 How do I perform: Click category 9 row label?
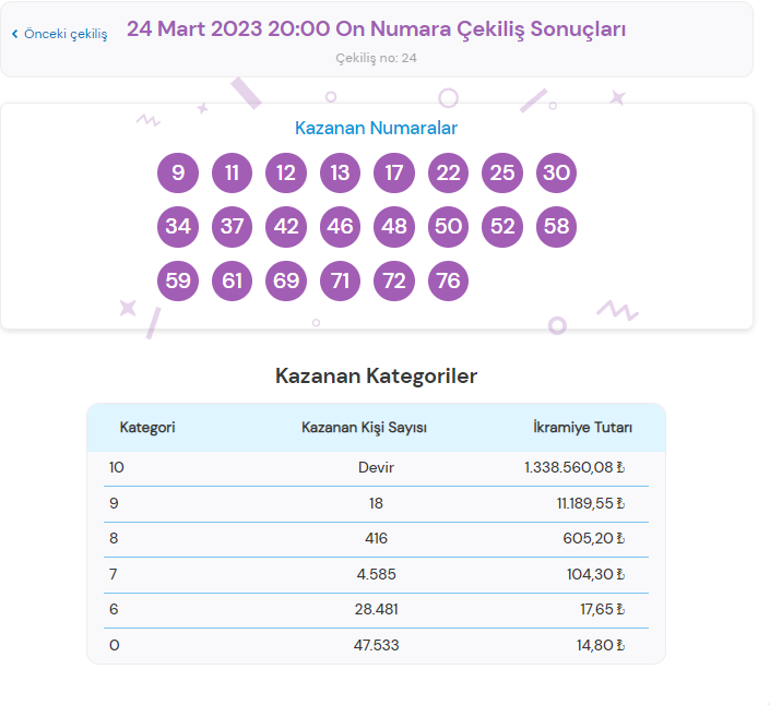point(114,503)
